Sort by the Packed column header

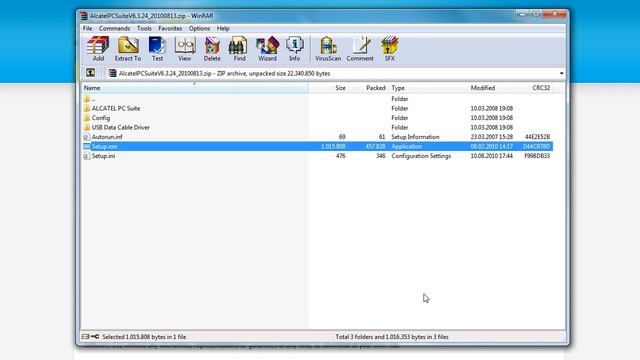click(369, 88)
